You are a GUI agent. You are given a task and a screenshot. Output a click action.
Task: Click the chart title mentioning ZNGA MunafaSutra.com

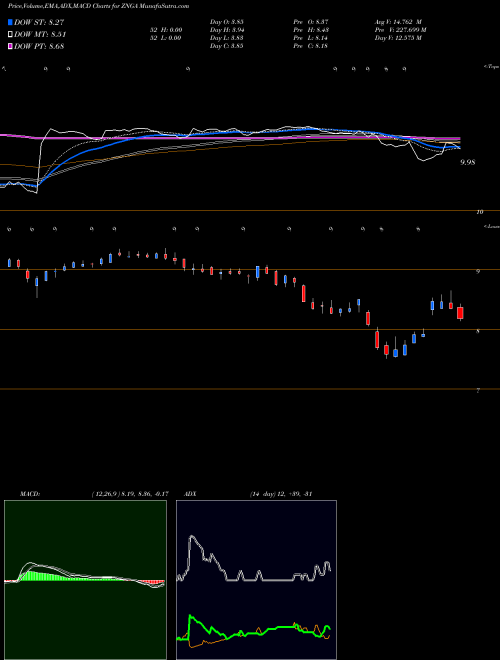tap(98, 6)
